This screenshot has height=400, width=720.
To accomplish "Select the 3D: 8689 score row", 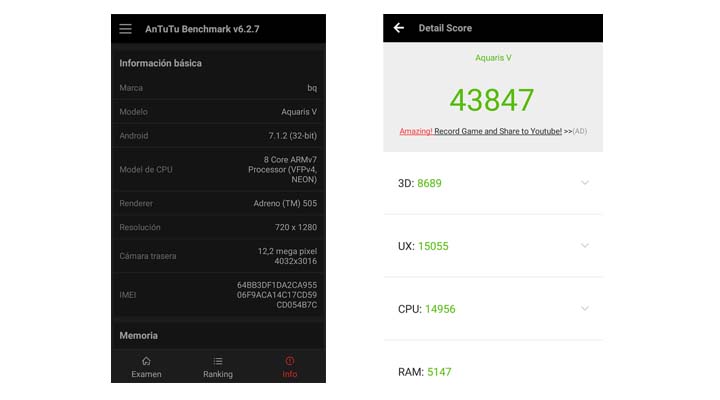I will click(493, 183).
